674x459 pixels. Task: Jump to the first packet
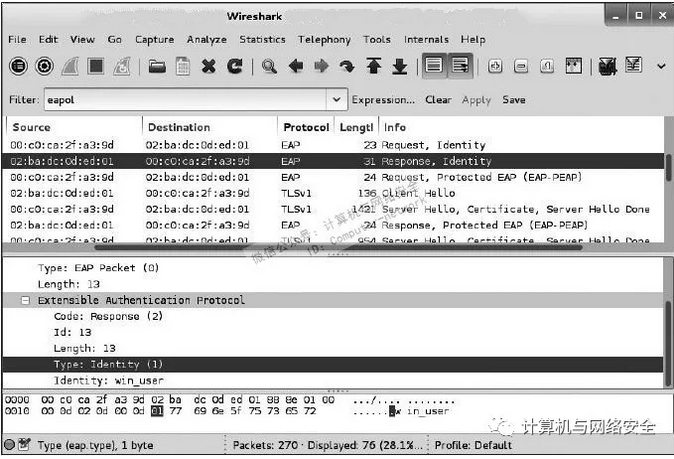pyautogui.click(x=374, y=66)
